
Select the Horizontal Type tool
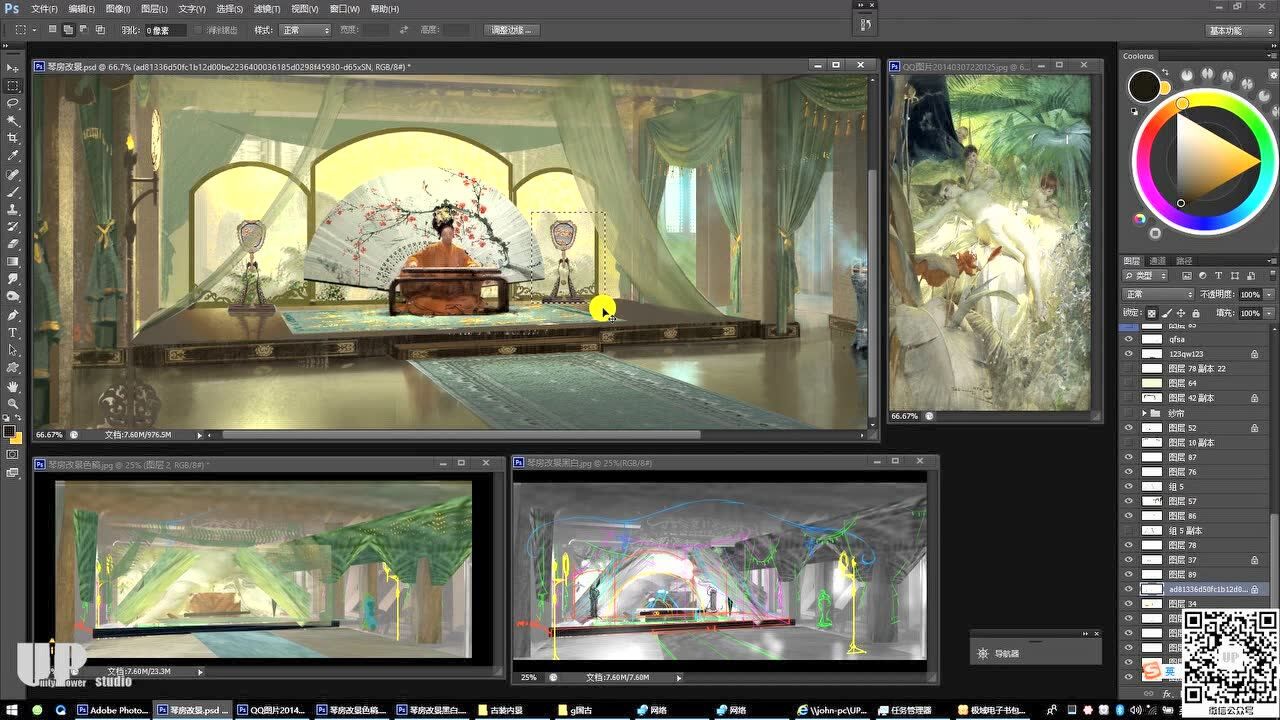point(13,333)
